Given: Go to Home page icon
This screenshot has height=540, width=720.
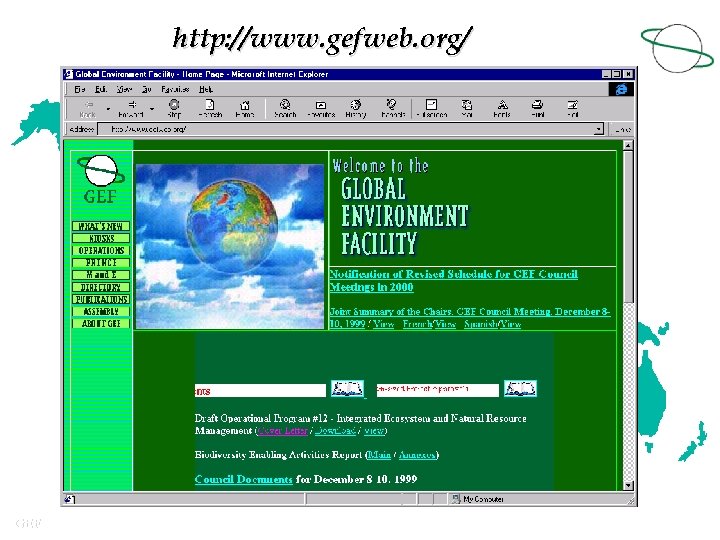Looking at the screenshot, I should (245, 109).
